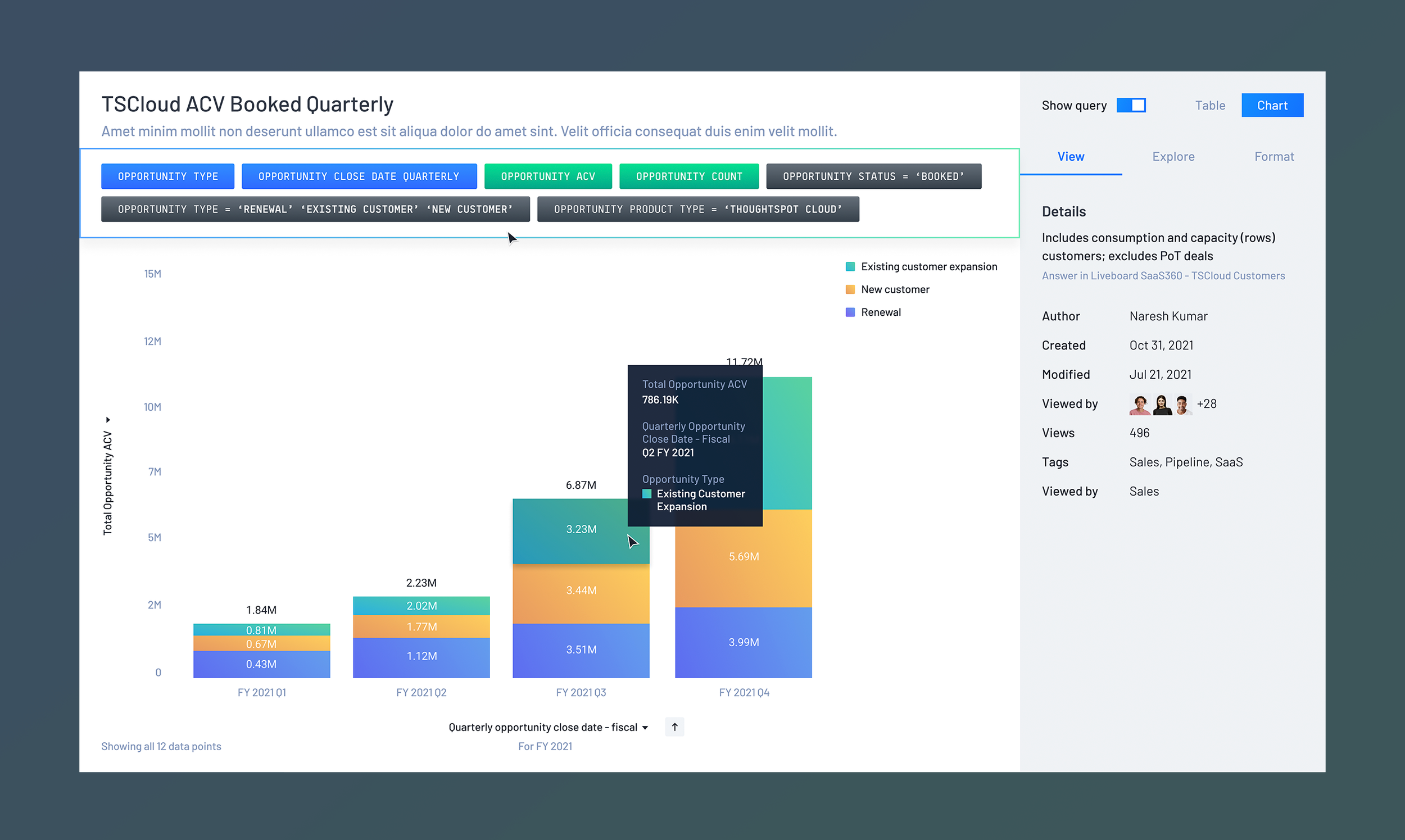1405x840 pixels.
Task: Toggle the Show query switch
Action: (1130, 105)
